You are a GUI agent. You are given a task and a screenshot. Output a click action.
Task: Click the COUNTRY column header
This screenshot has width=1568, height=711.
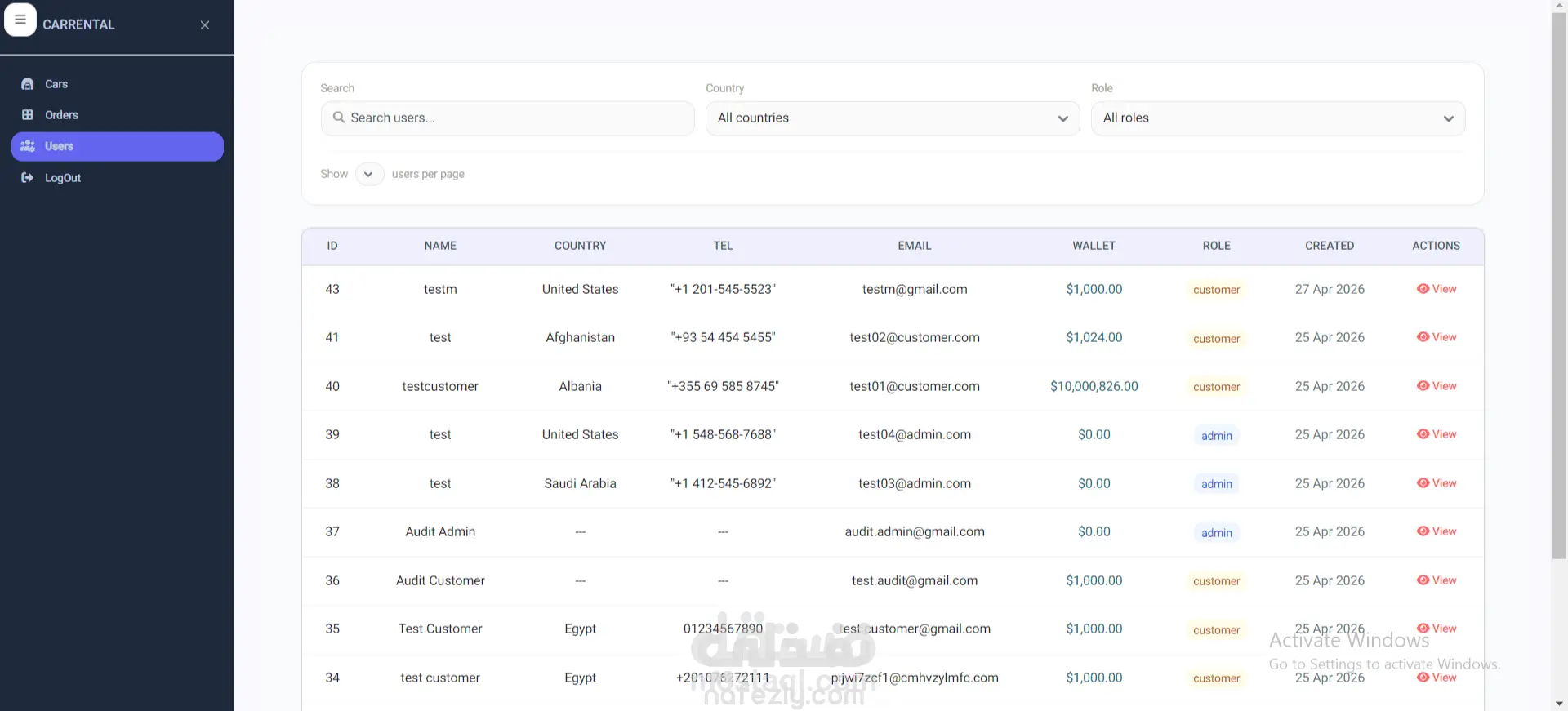coord(581,246)
